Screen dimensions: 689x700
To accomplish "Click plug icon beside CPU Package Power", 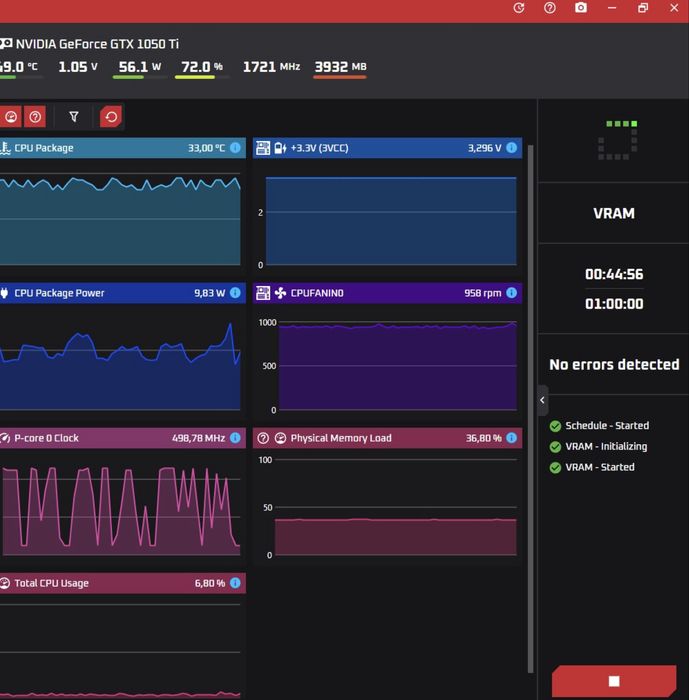I will [x=4, y=293].
